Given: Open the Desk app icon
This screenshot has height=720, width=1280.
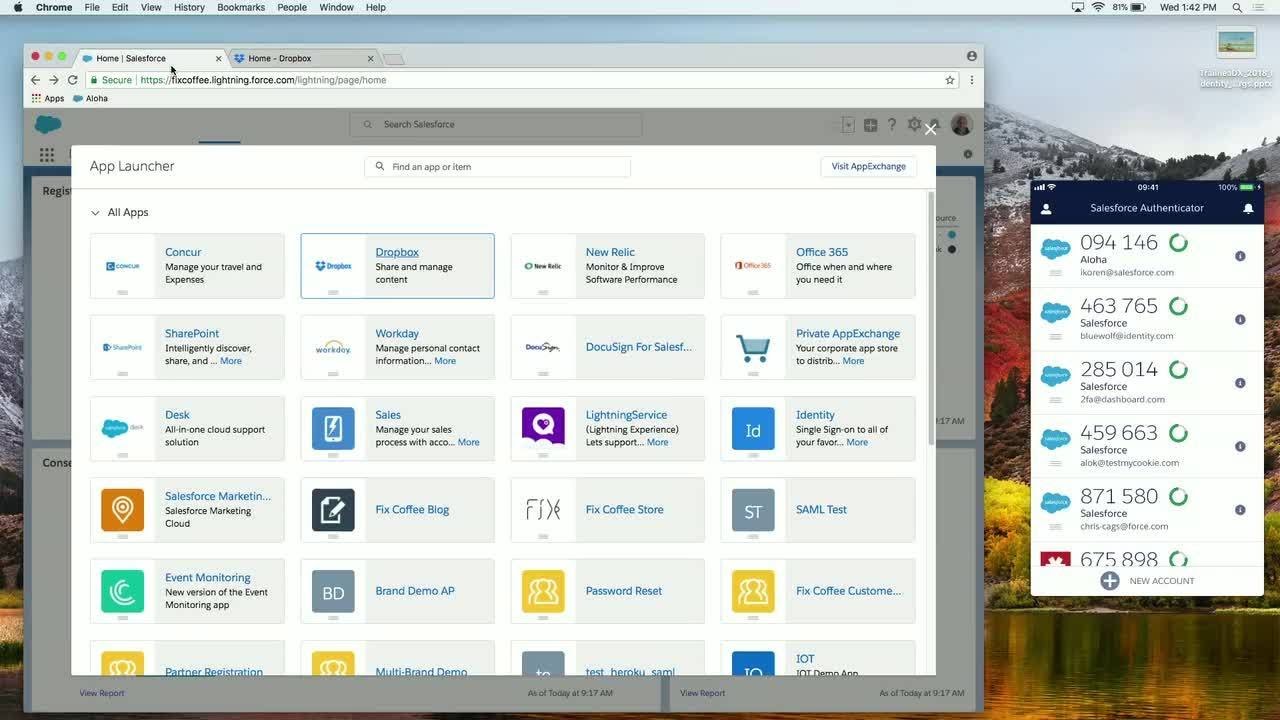Looking at the screenshot, I should [122, 428].
